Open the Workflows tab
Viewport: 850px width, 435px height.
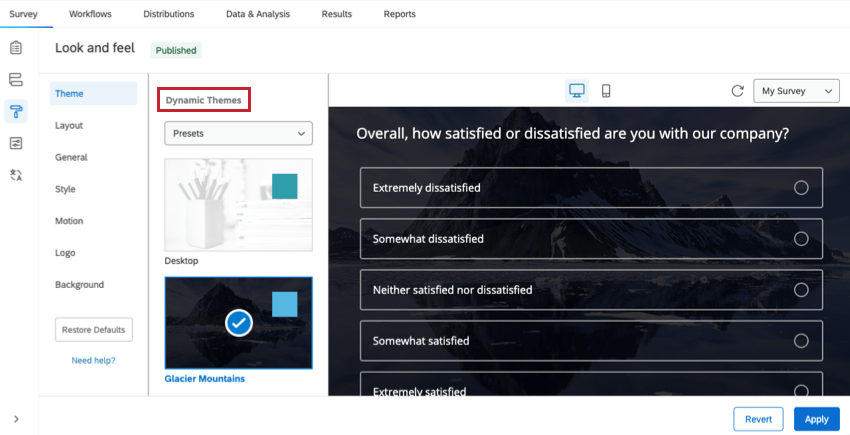coord(90,14)
